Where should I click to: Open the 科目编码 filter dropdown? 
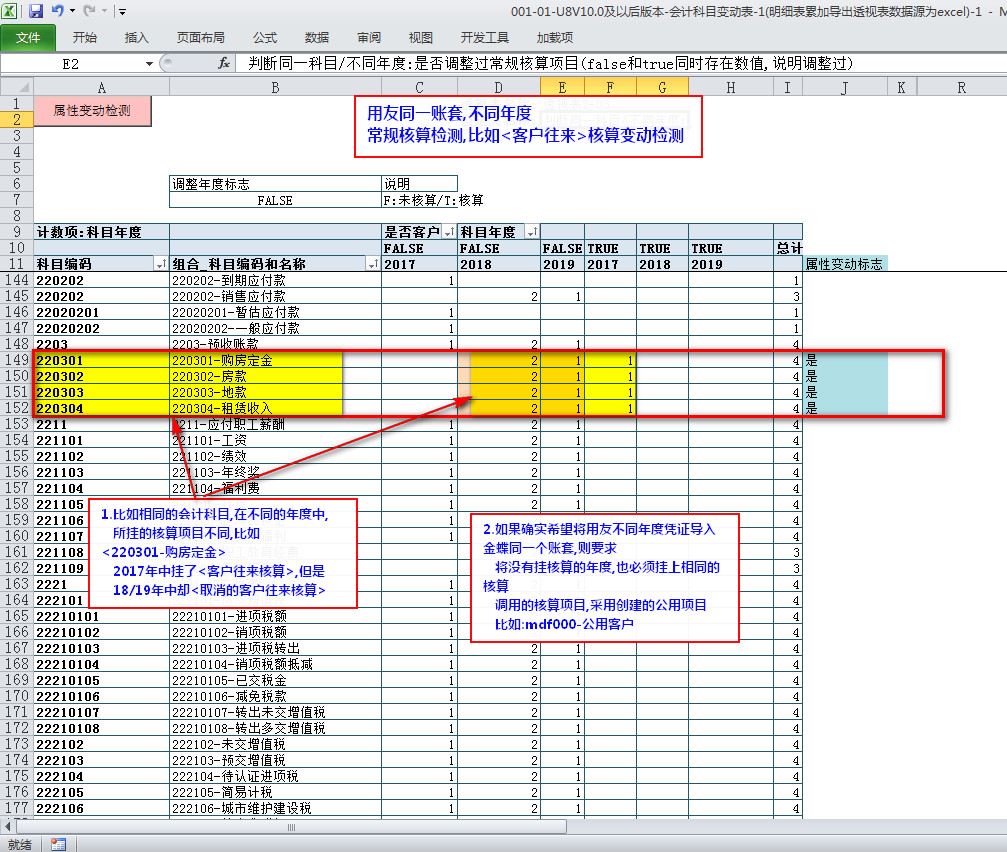[161, 264]
